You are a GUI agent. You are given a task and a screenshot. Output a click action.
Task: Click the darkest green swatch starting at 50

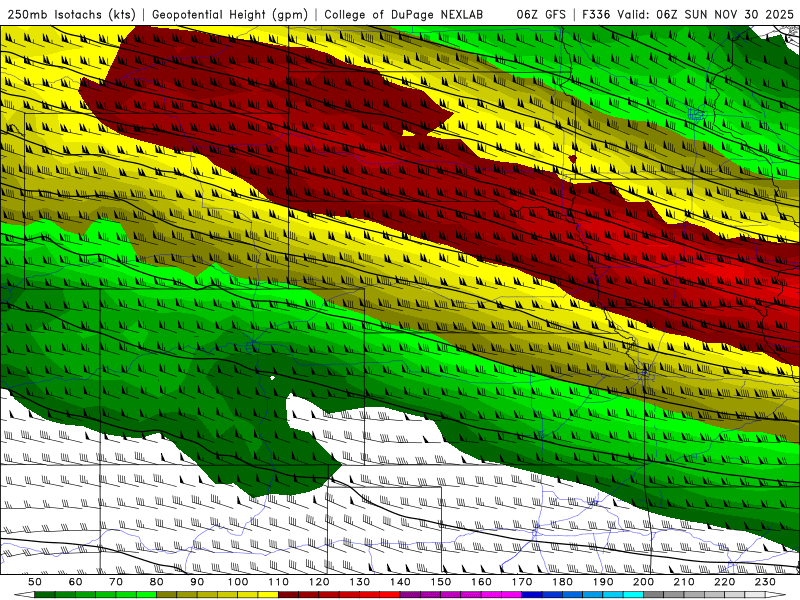(44, 595)
